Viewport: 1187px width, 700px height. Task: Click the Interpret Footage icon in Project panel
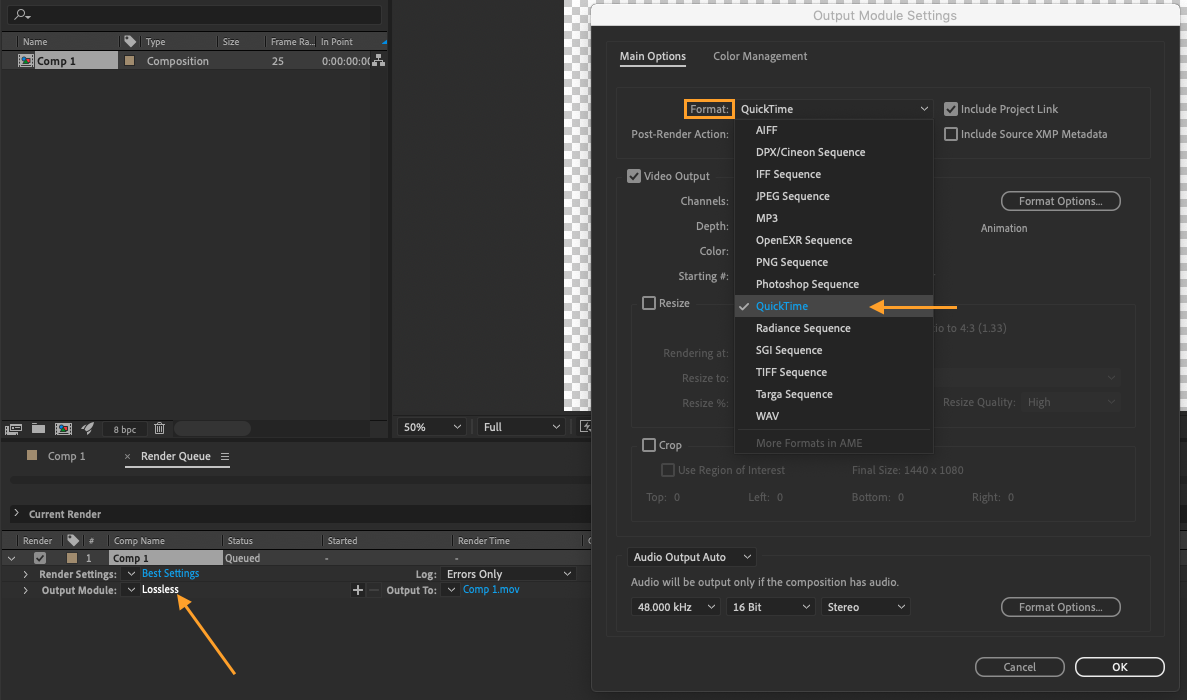pyautogui.click(x=13, y=429)
